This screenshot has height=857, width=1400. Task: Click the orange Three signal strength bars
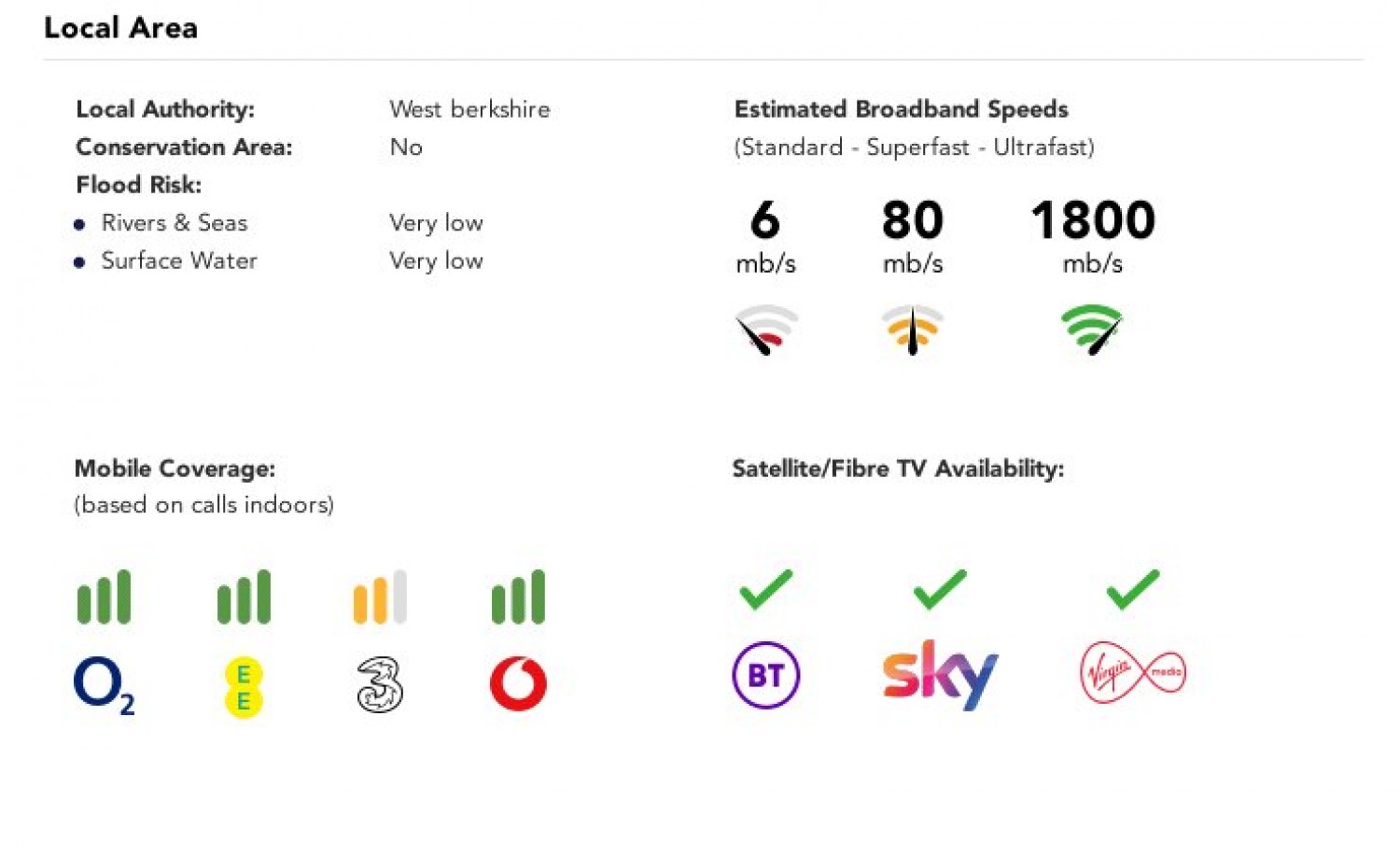pos(380,597)
